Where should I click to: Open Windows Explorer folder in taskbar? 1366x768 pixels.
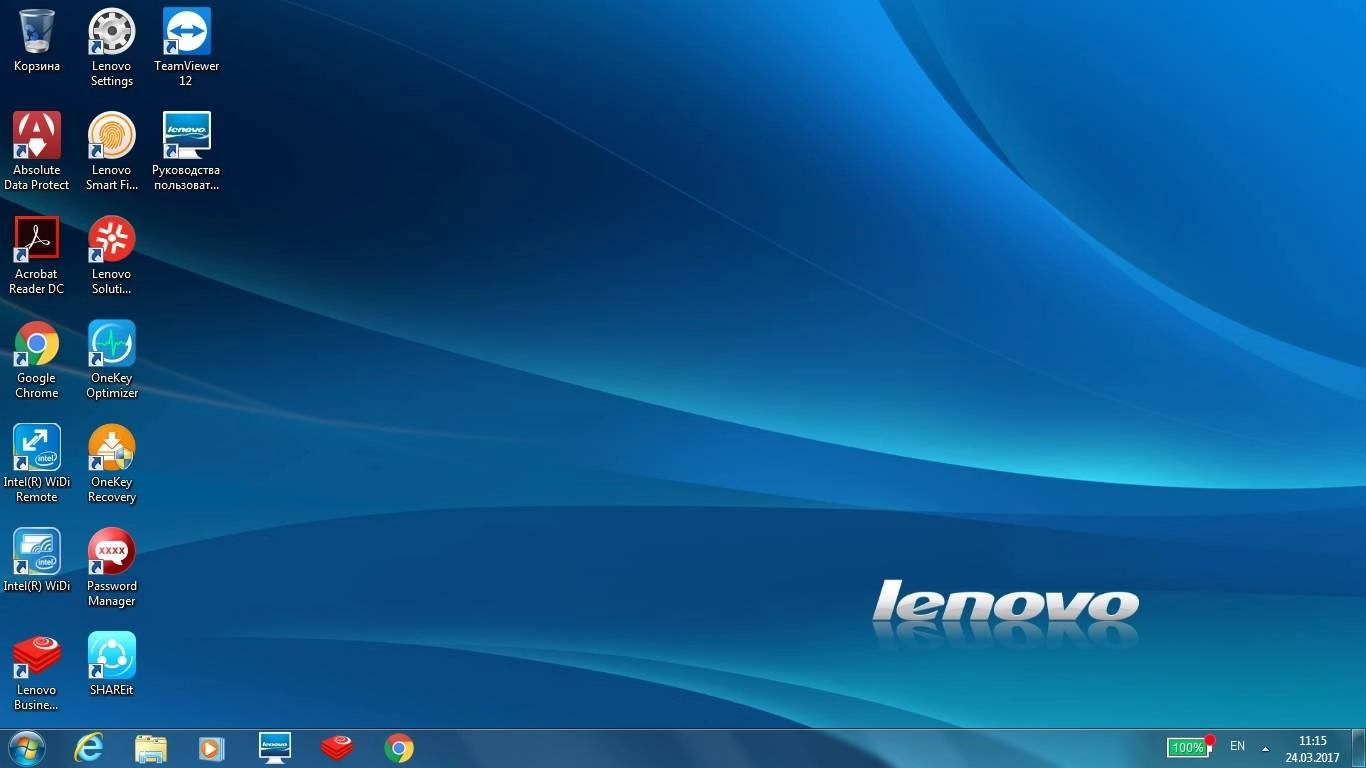[151, 748]
